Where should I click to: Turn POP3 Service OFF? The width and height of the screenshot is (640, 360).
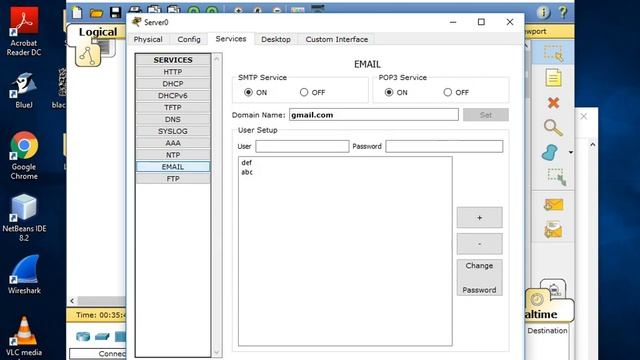click(x=448, y=92)
